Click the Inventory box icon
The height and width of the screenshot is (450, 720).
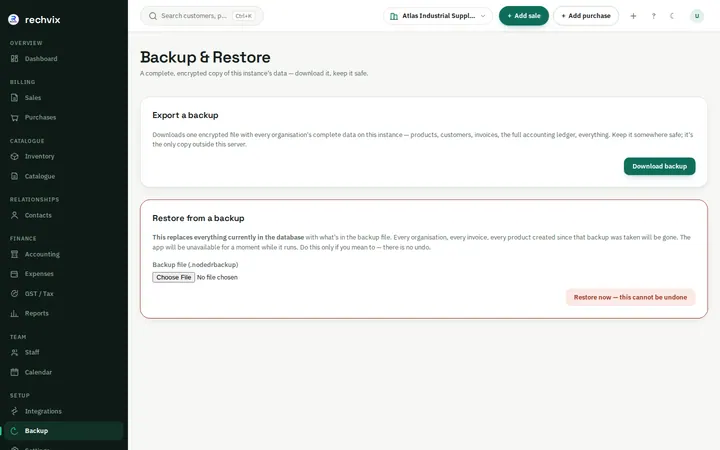pos(15,157)
